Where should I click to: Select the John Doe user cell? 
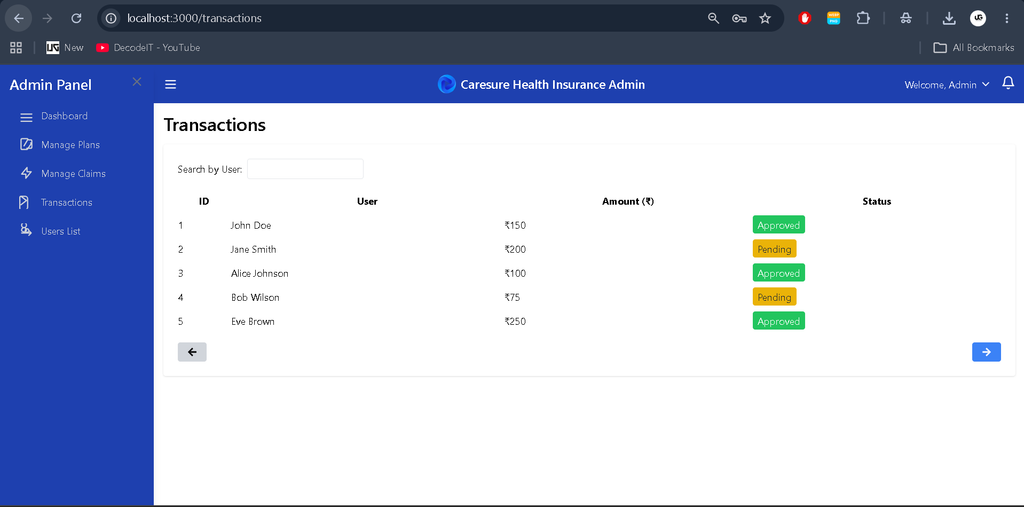point(251,225)
